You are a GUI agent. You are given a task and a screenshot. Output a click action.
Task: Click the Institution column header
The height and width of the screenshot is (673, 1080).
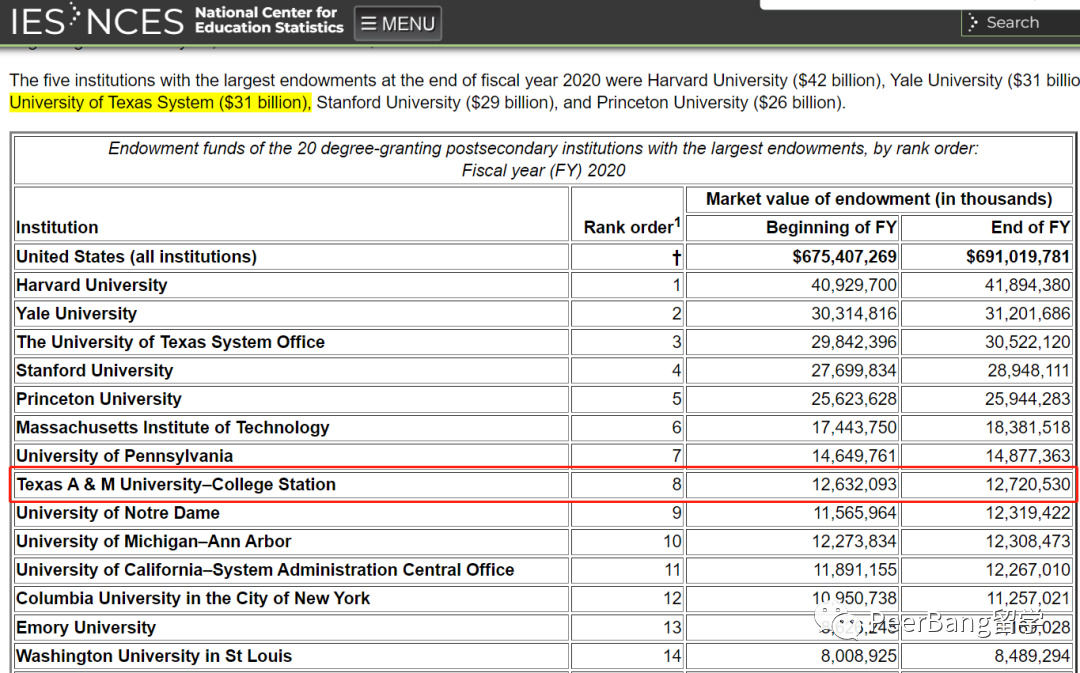[x=57, y=227]
